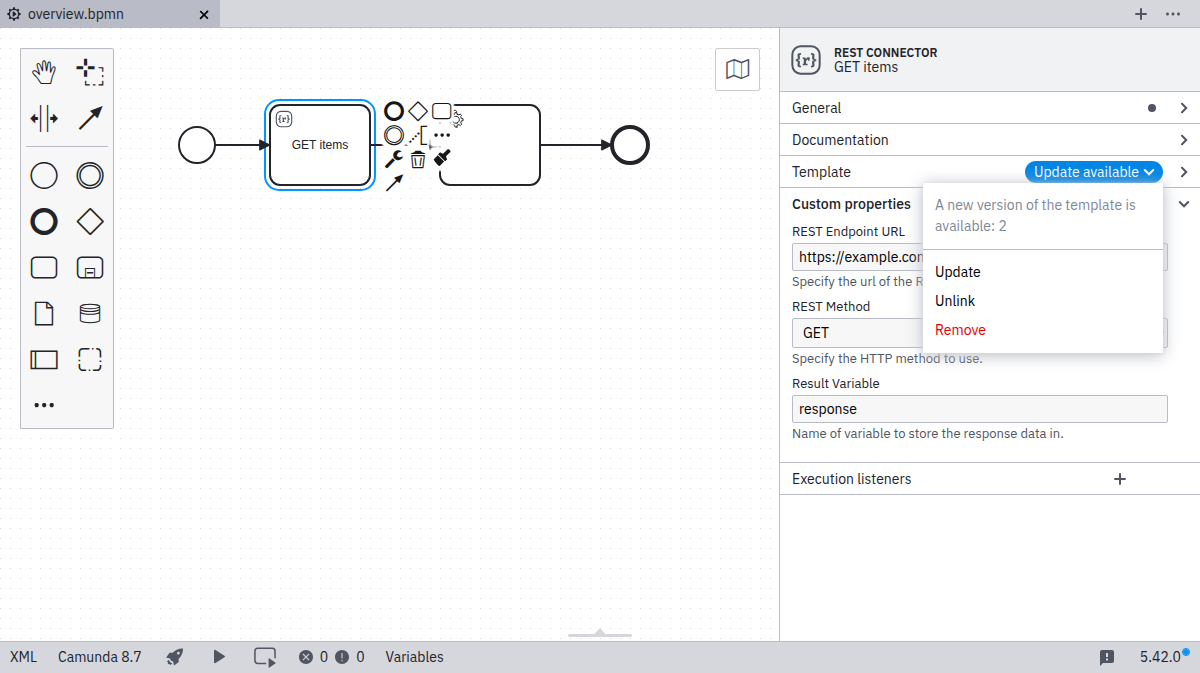Open the paint roller color picker
The height and width of the screenshot is (673, 1200).
click(x=443, y=158)
